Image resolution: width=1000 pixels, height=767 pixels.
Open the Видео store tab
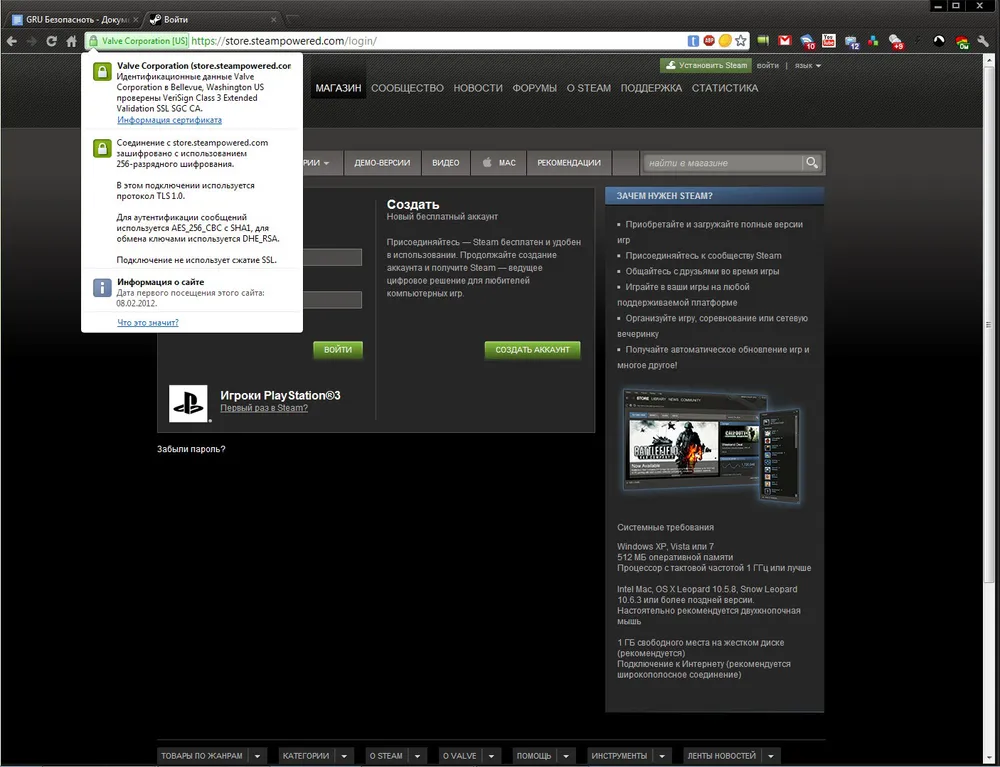pyautogui.click(x=446, y=163)
